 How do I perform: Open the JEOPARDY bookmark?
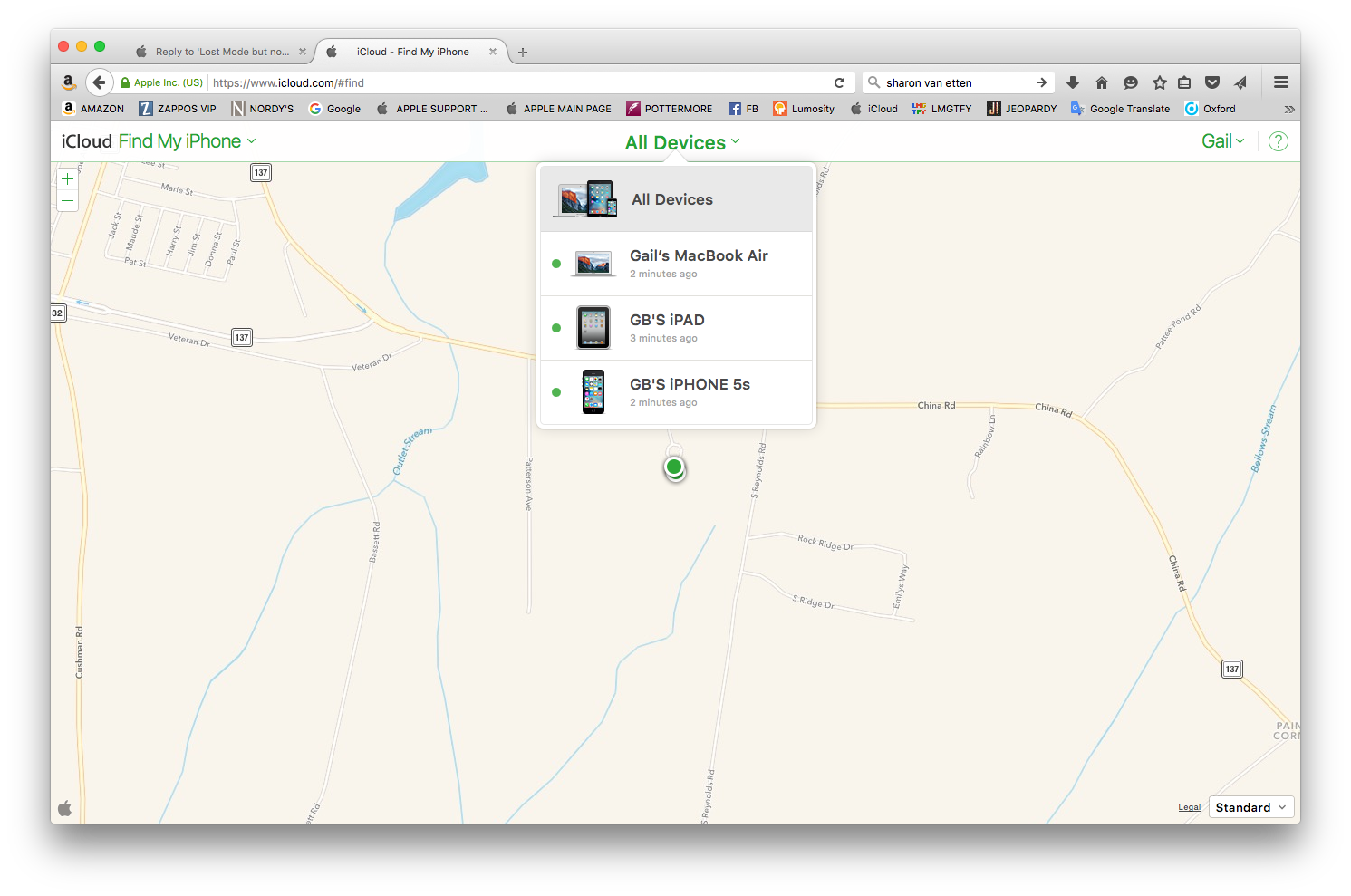[1022, 109]
